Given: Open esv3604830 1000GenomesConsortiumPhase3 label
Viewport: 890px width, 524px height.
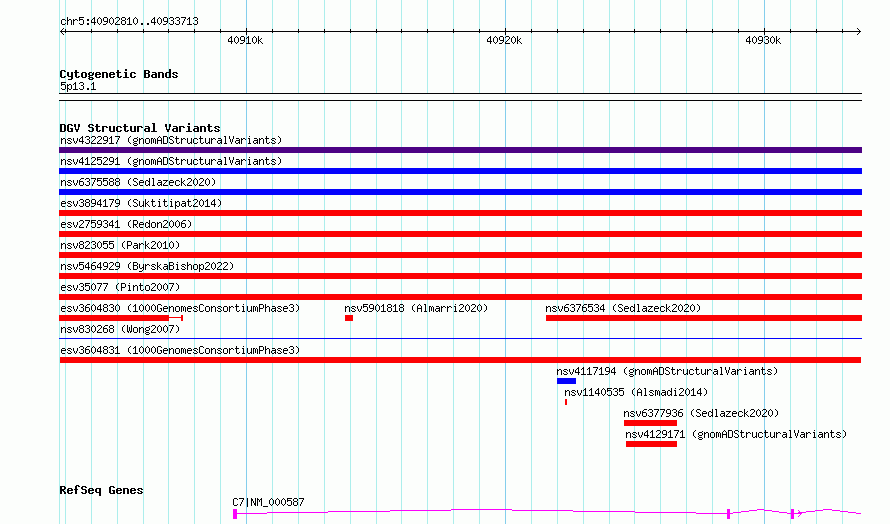Looking at the screenshot, I should [x=180, y=308].
